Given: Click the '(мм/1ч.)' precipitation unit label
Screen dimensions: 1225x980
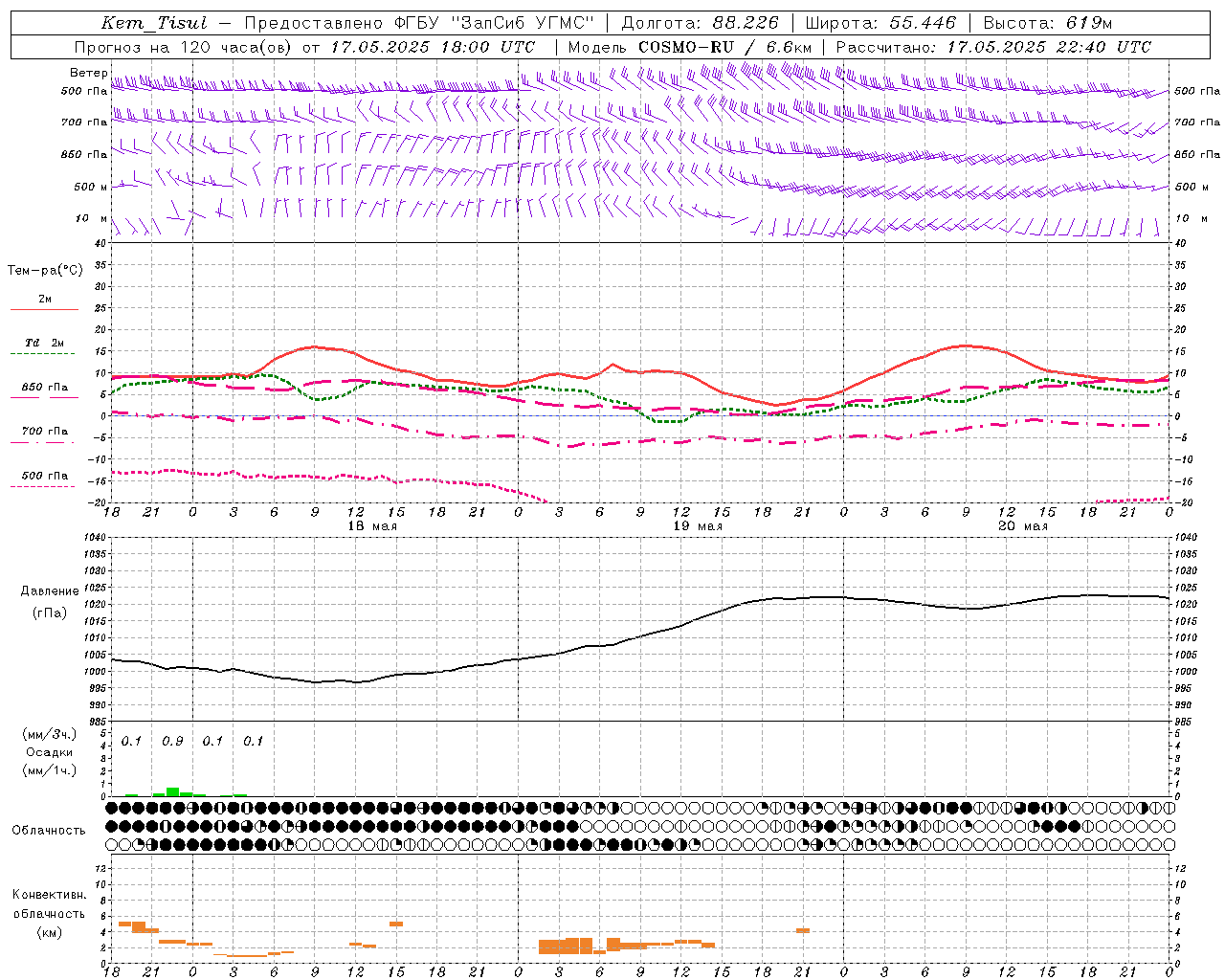Looking at the screenshot, I should click(50, 770).
